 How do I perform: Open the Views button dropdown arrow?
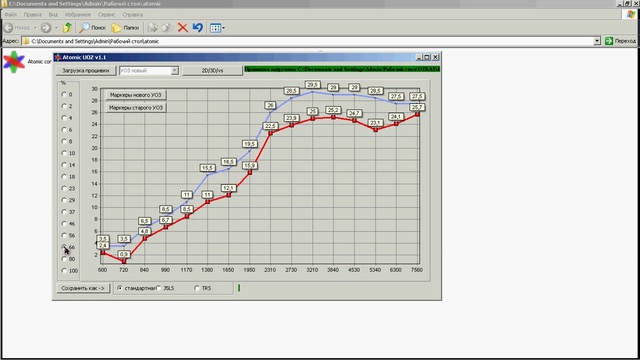(224, 28)
